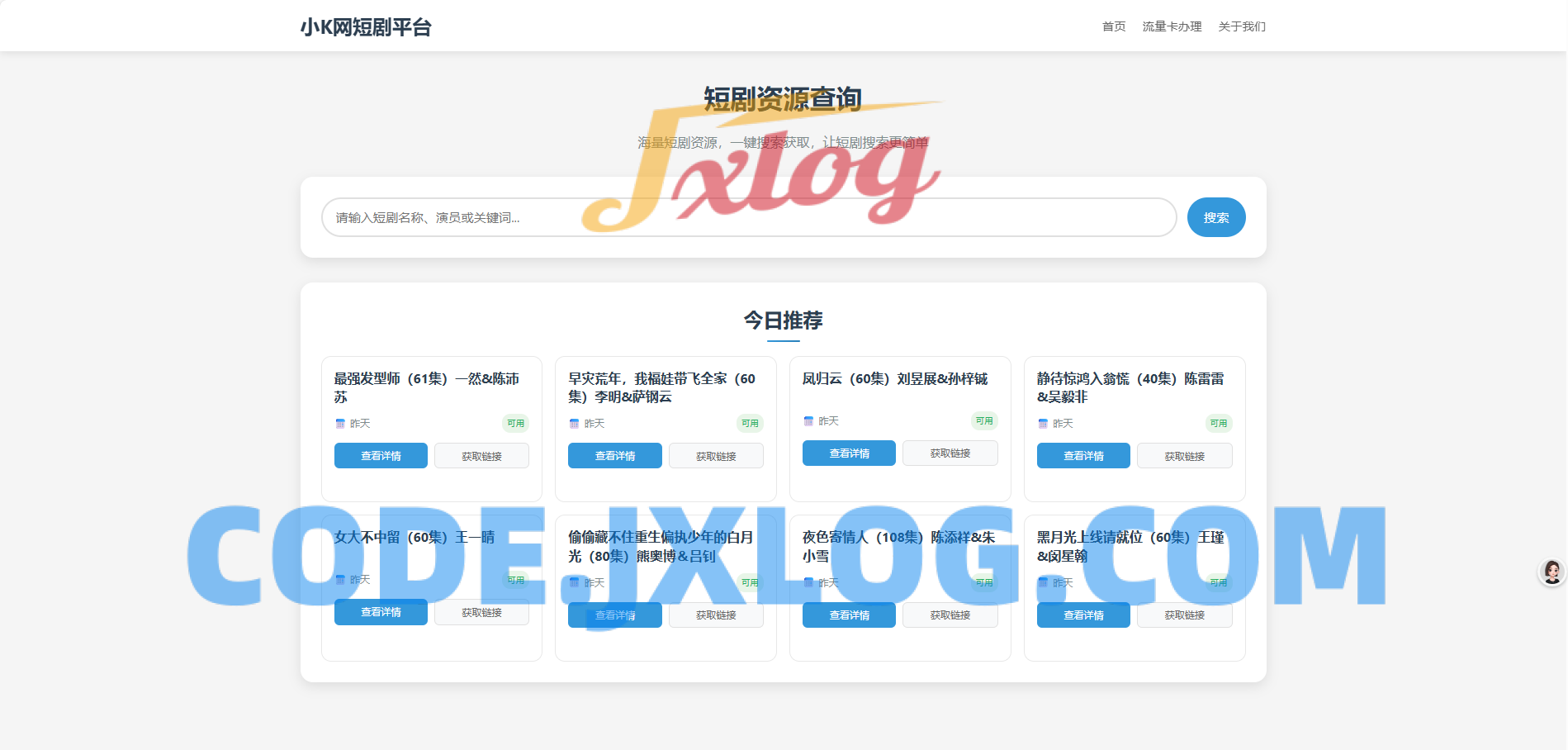Open 关于我们 in the top navigation

pyautogui.click(x=1242, y=26)
